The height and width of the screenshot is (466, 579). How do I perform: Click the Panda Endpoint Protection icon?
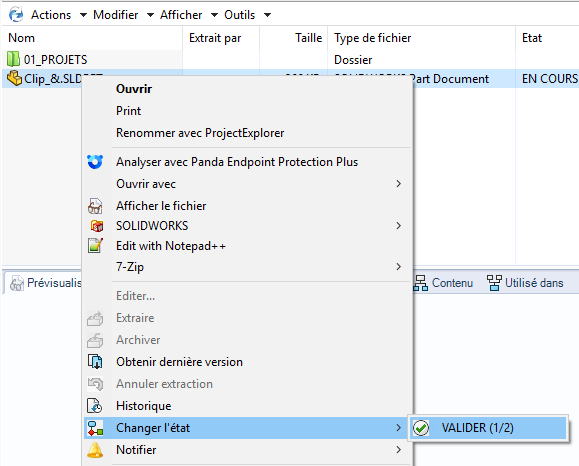pos(95,162)
